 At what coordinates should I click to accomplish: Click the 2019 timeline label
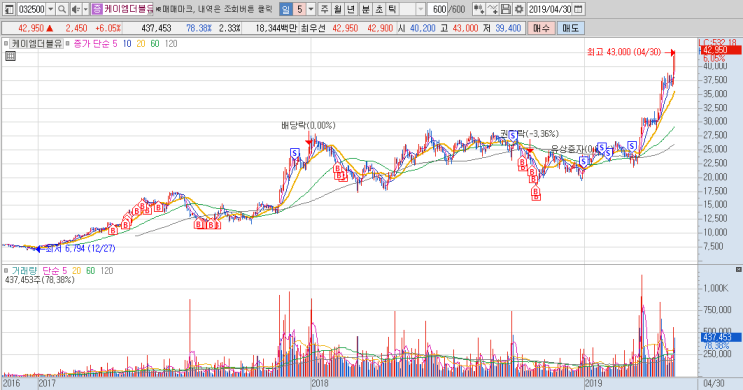click(593, 383)
